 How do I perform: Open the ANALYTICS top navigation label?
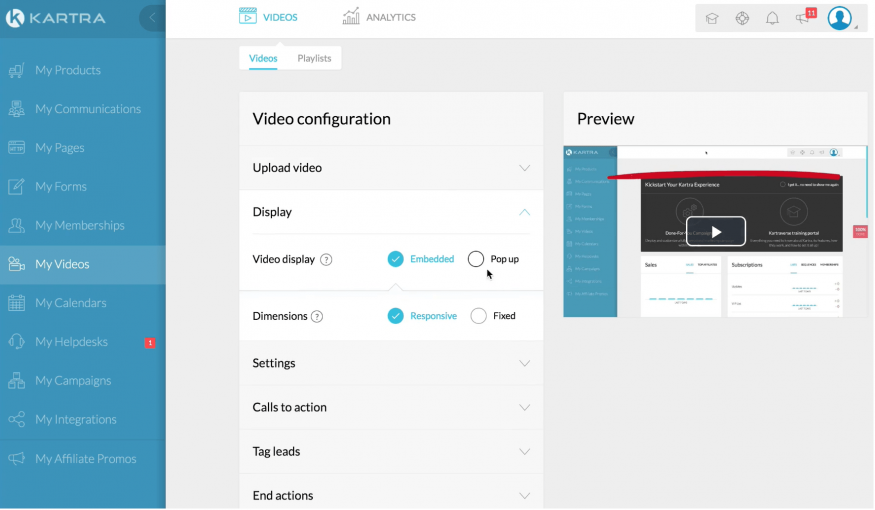pos(391,17)
